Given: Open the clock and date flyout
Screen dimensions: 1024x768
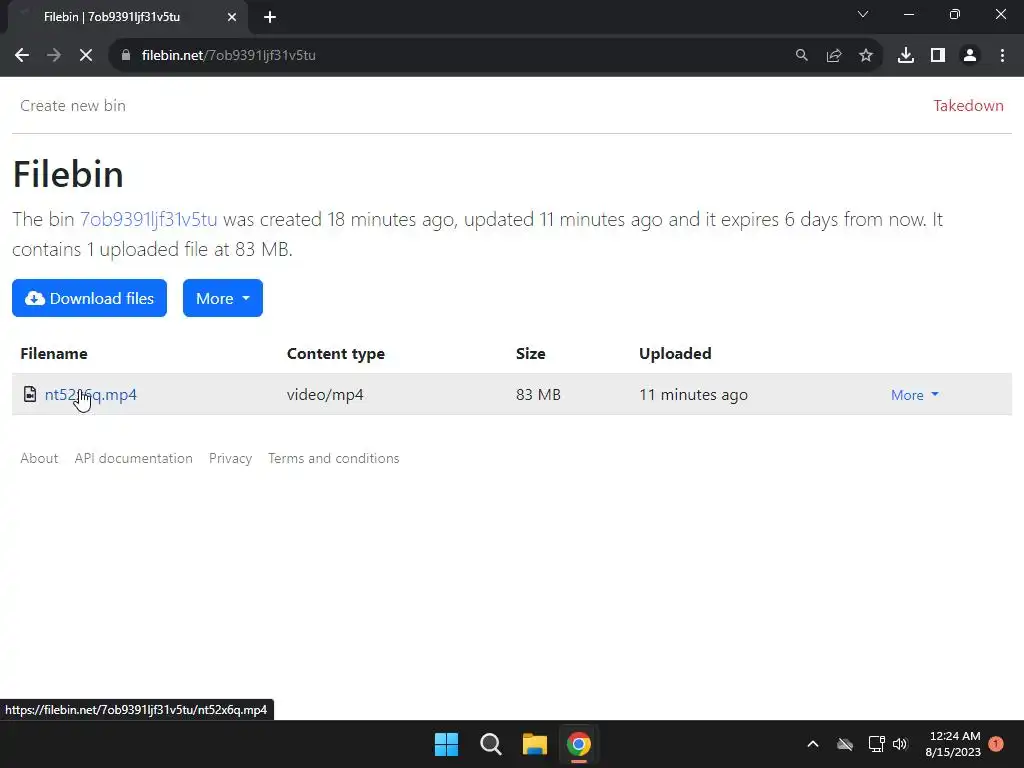Looking at the screenshot, I should [953, 744].
